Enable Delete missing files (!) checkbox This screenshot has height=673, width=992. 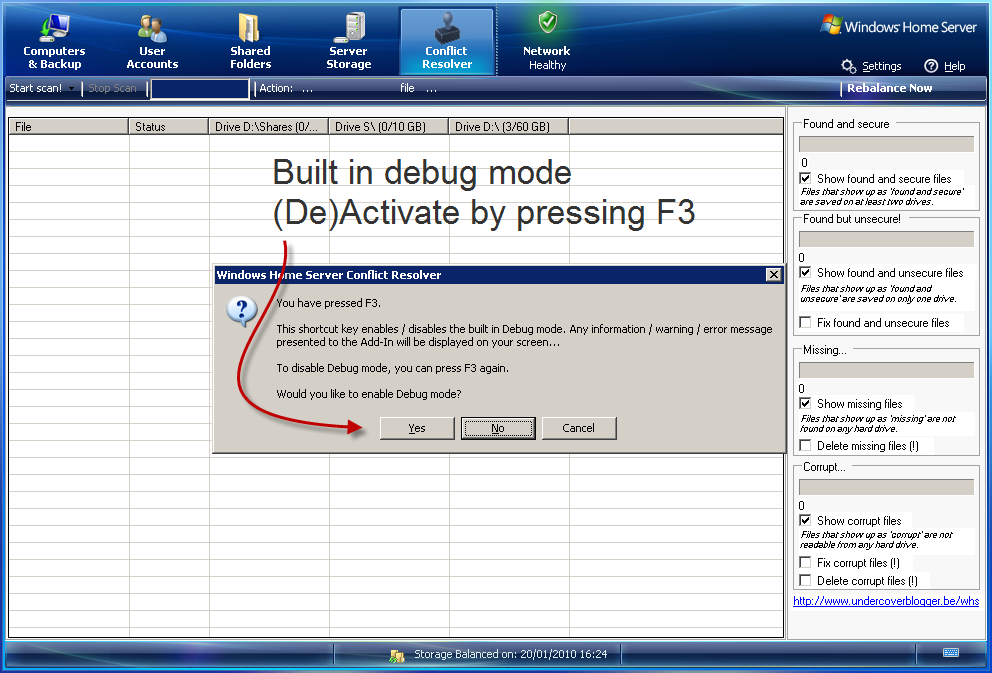tap(805, 446)
